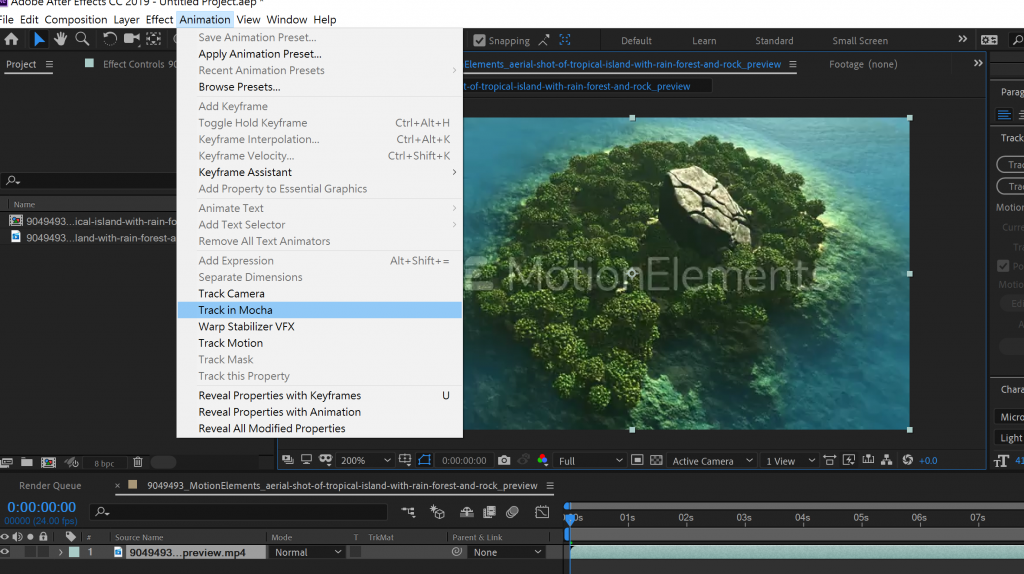Choose Track in Mocha menu item
This screenshot has height=574, width=1024.
(235, 310)
